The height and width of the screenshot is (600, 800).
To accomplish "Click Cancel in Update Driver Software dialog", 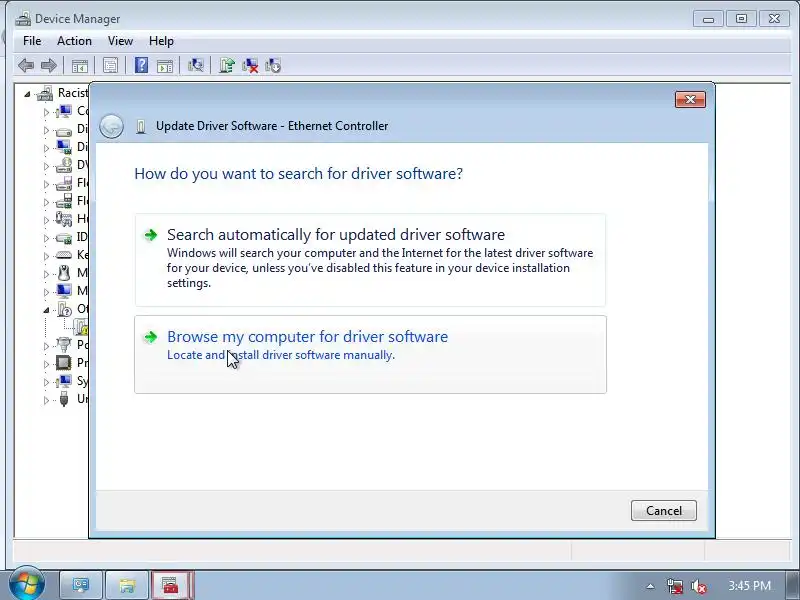I will click(x=664, y=511).
